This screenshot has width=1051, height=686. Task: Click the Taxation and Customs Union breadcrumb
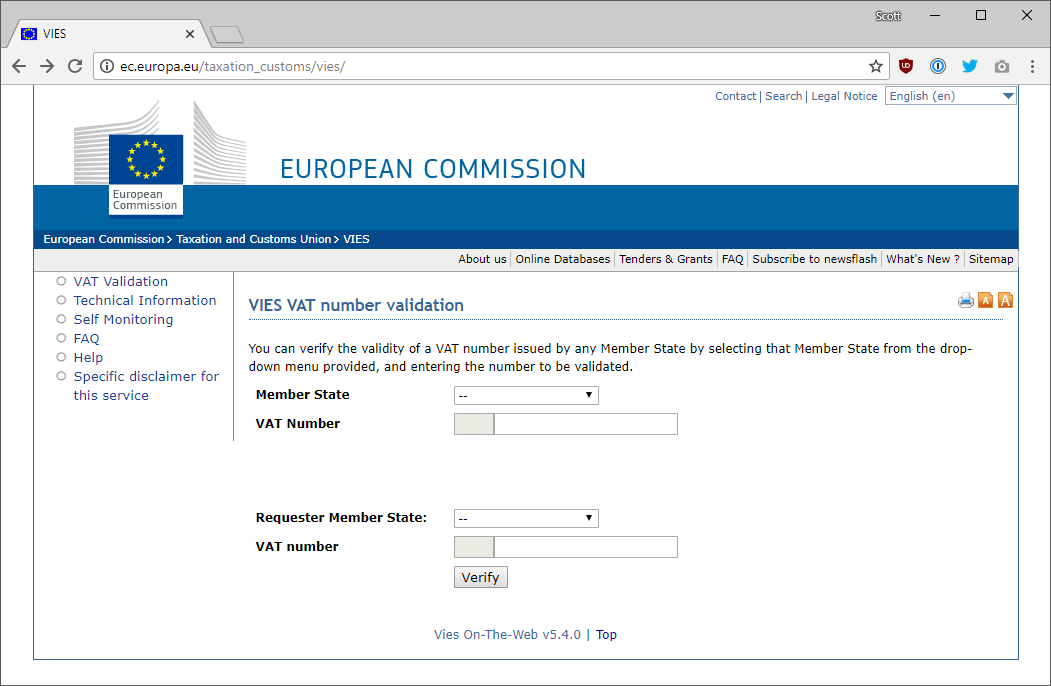coord(253,239)
